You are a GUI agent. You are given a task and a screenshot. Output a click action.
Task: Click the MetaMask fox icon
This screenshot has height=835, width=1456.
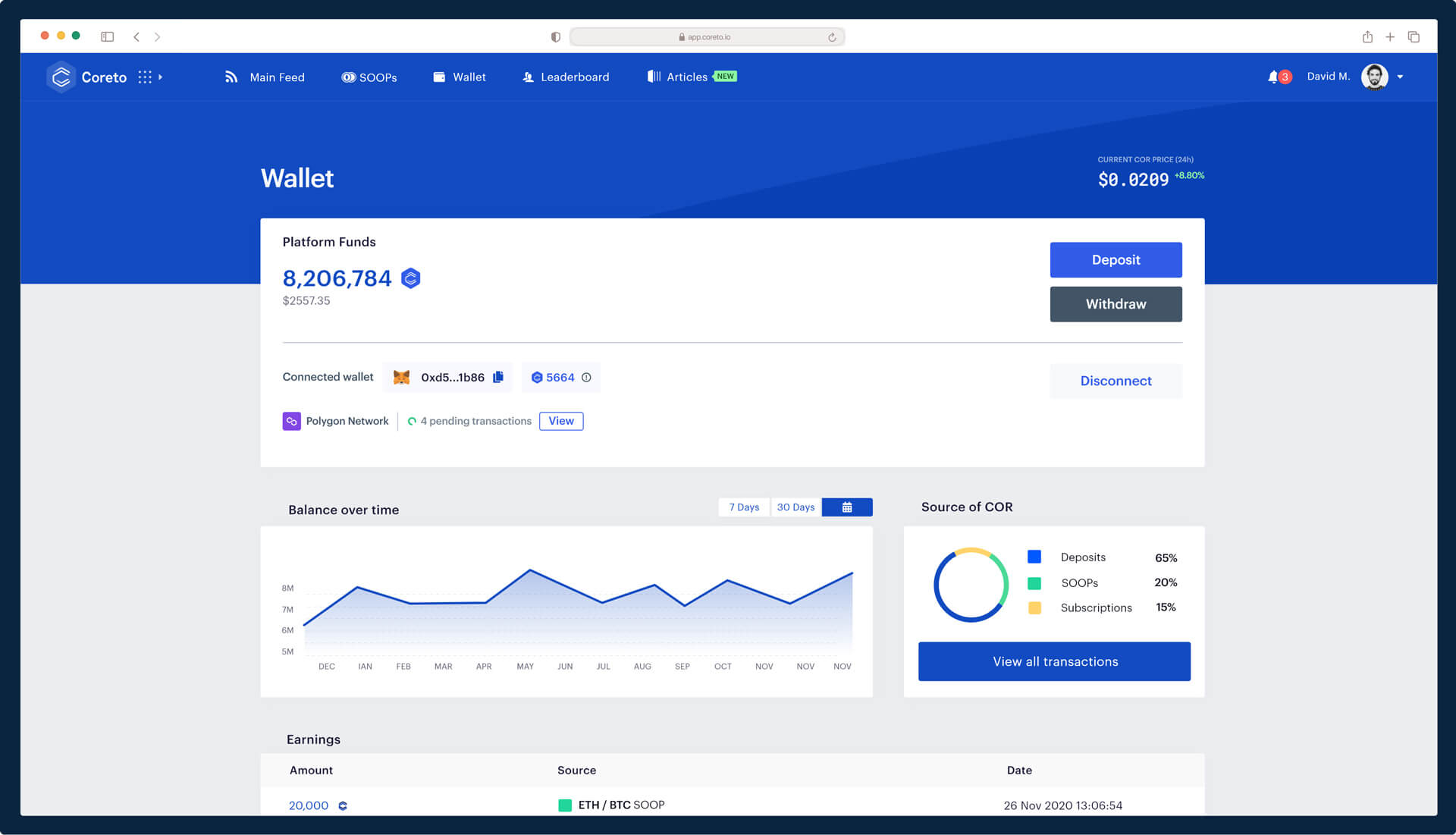401,378
